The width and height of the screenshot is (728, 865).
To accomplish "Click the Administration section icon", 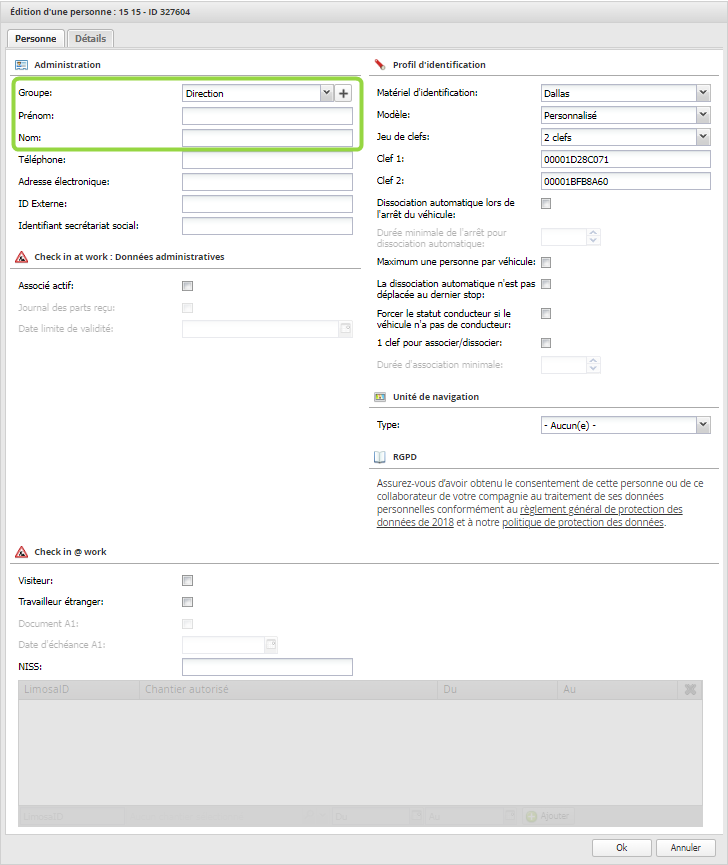I will click(22, 65).
